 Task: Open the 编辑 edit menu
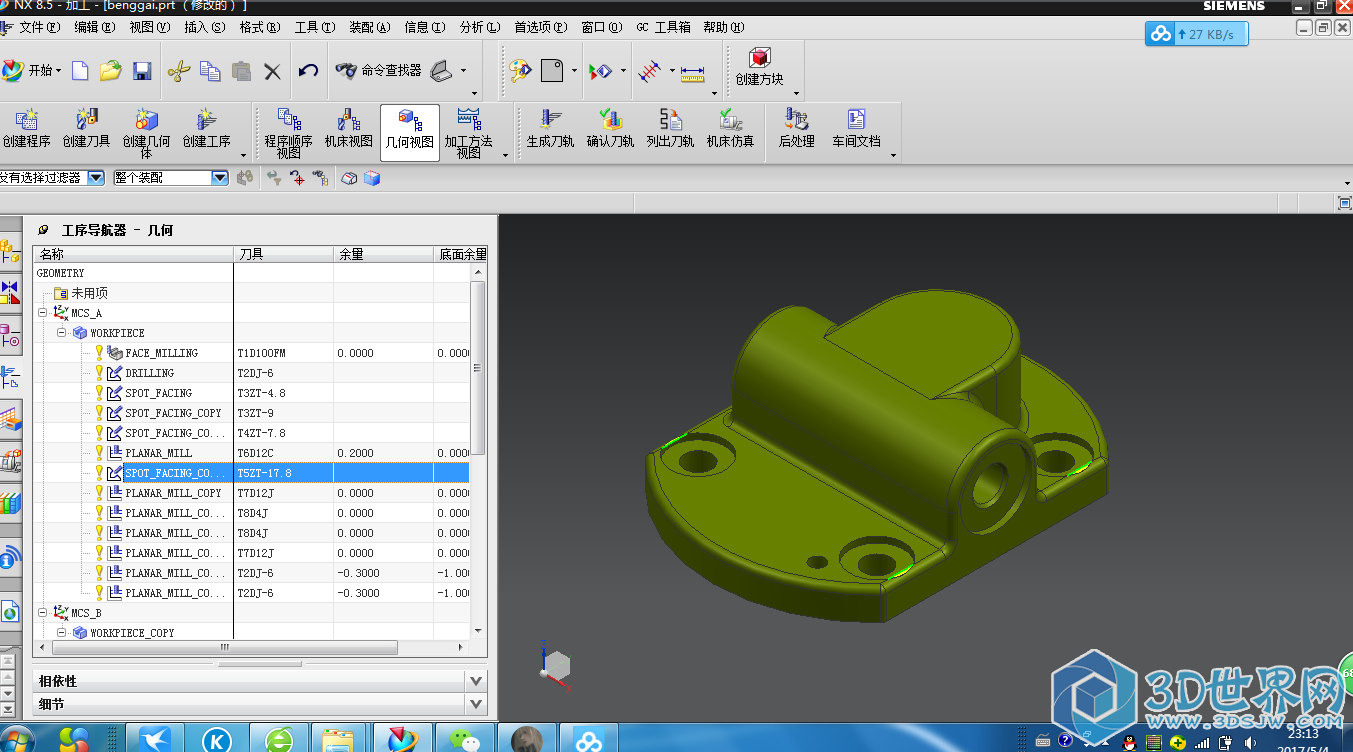[95, 27]
